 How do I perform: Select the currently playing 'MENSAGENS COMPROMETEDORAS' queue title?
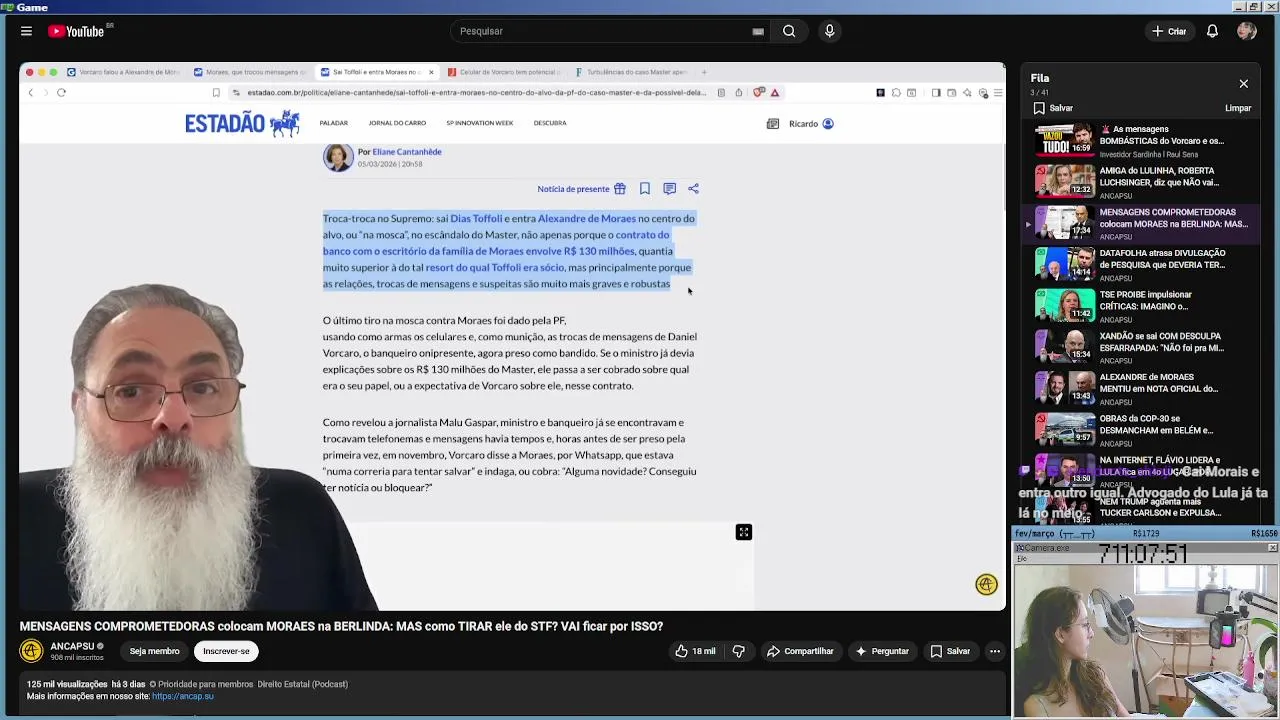click(1174, 218)
